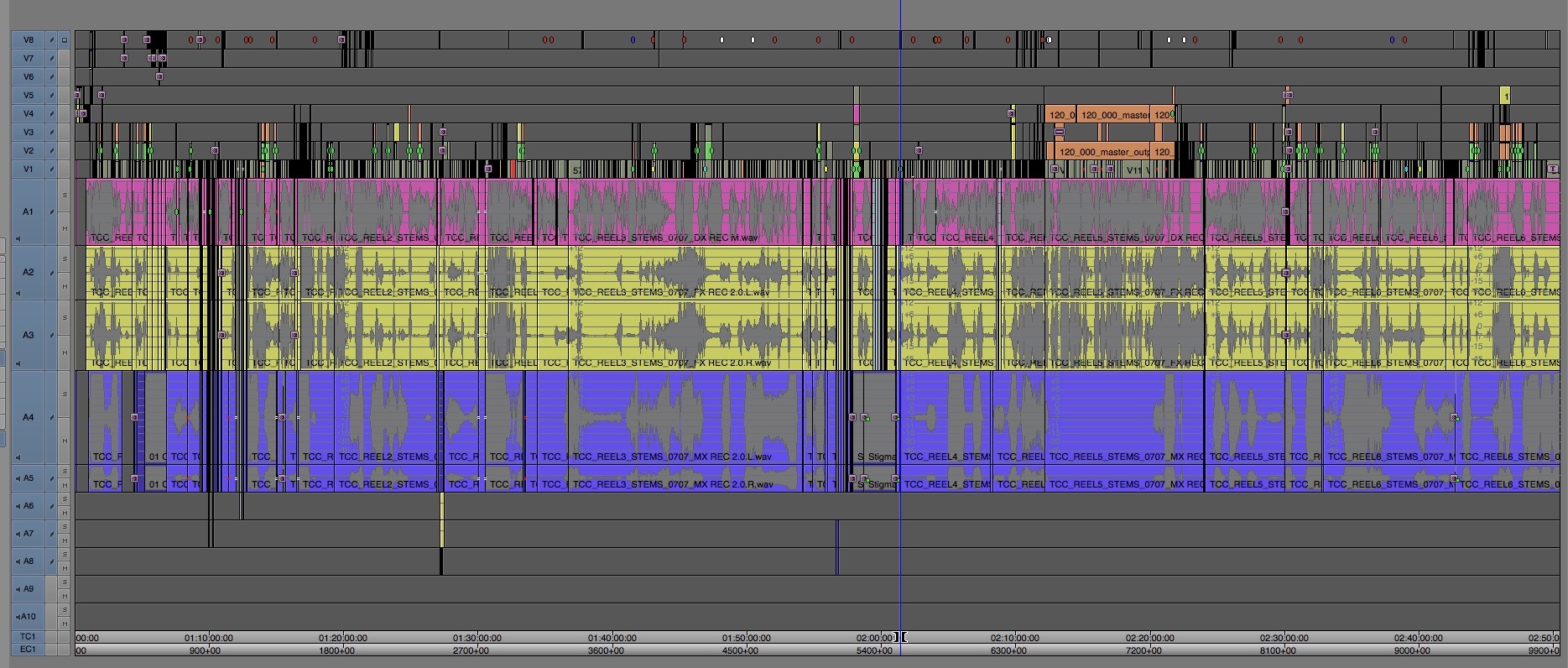The width and height of the screenshot is (1568, 668).
Task: Click the sync lock icon for V8
Action: (x=52, y=39)
